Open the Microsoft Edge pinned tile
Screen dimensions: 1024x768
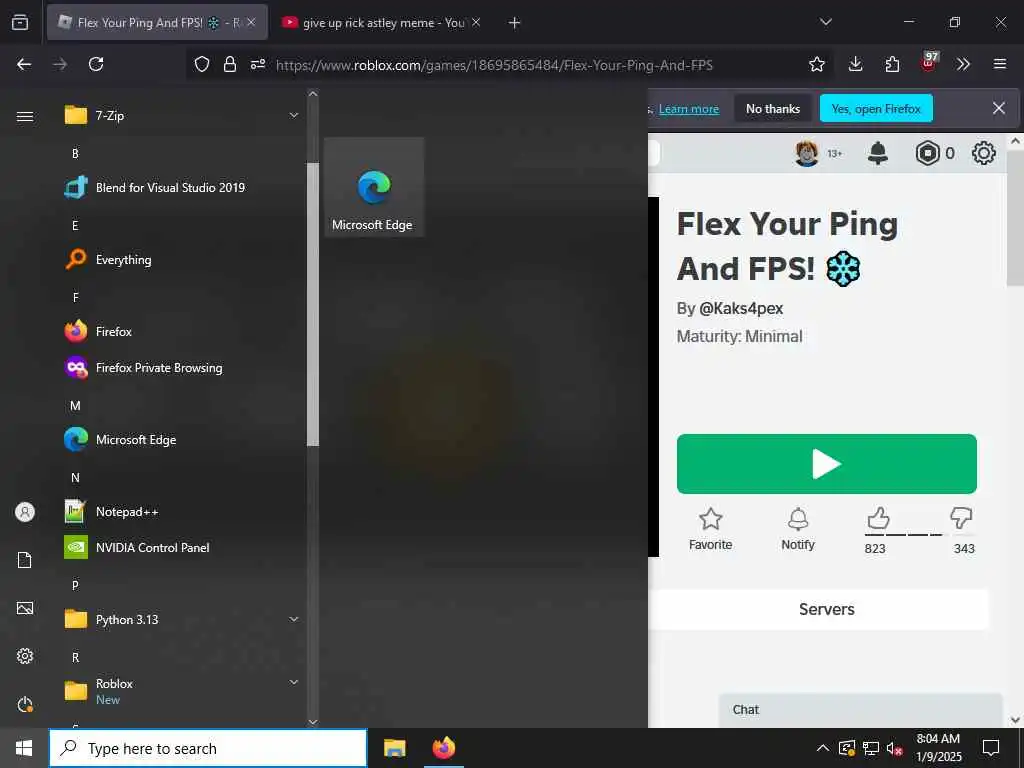coord(374,187)
